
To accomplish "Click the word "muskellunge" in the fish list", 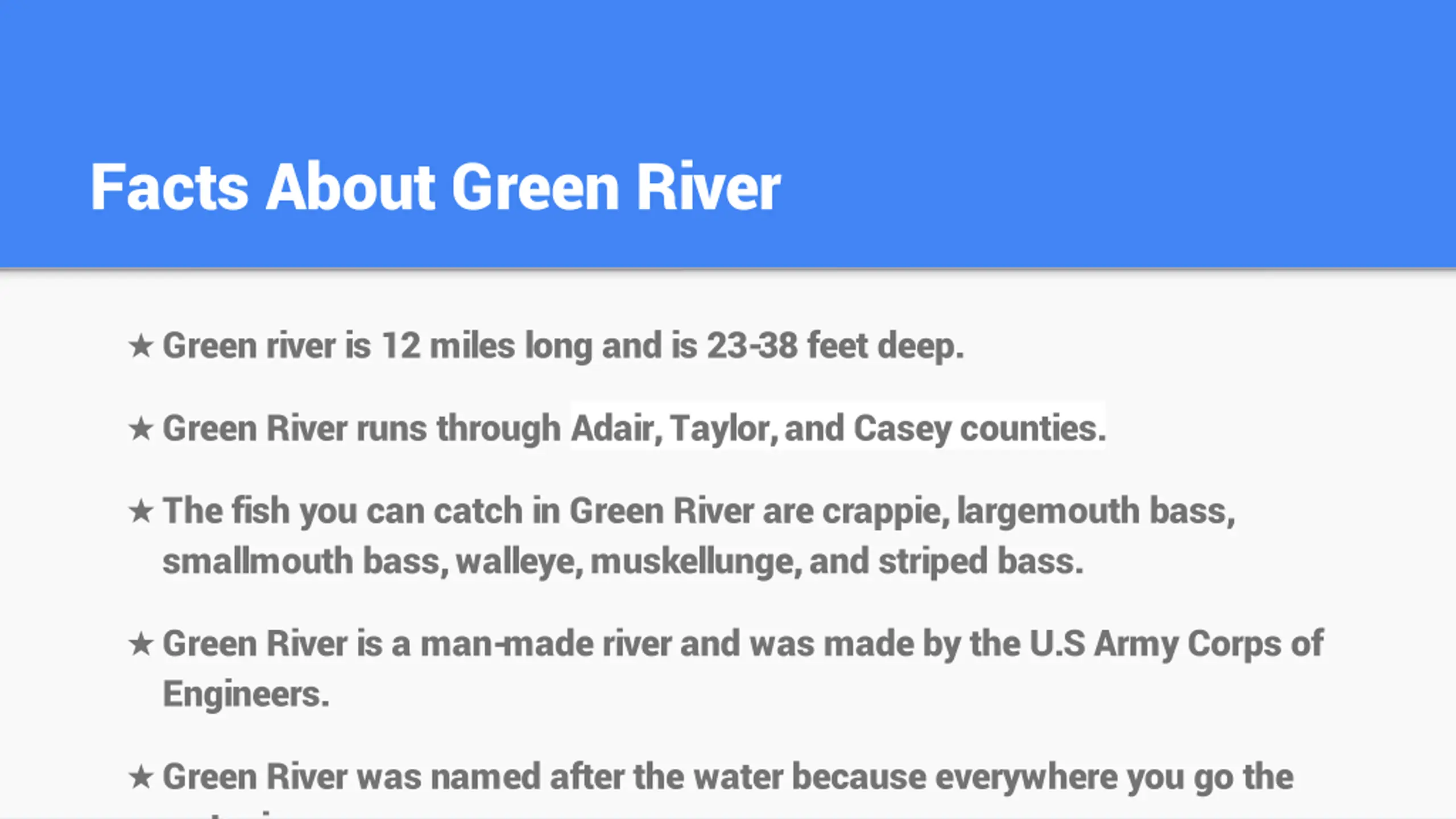I will coord(692,561).
